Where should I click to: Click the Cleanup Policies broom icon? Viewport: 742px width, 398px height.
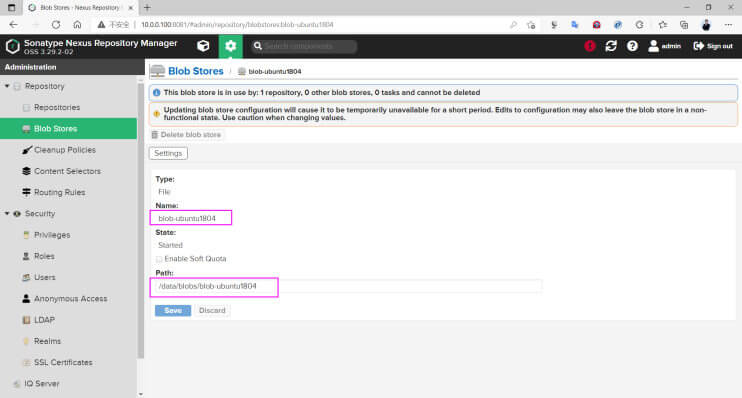click(26, 150)
